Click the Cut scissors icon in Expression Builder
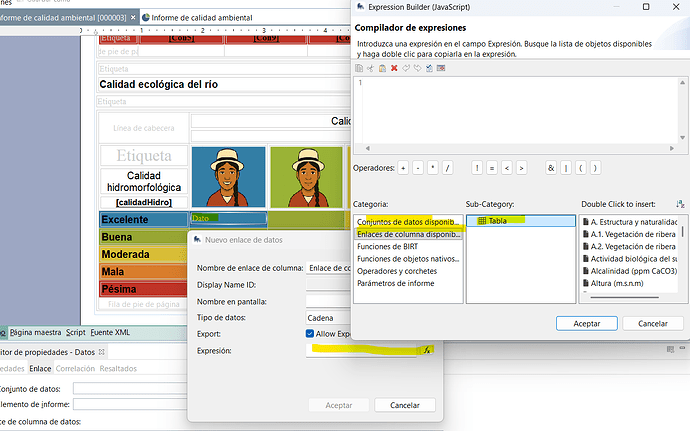 tap(370, 68)
